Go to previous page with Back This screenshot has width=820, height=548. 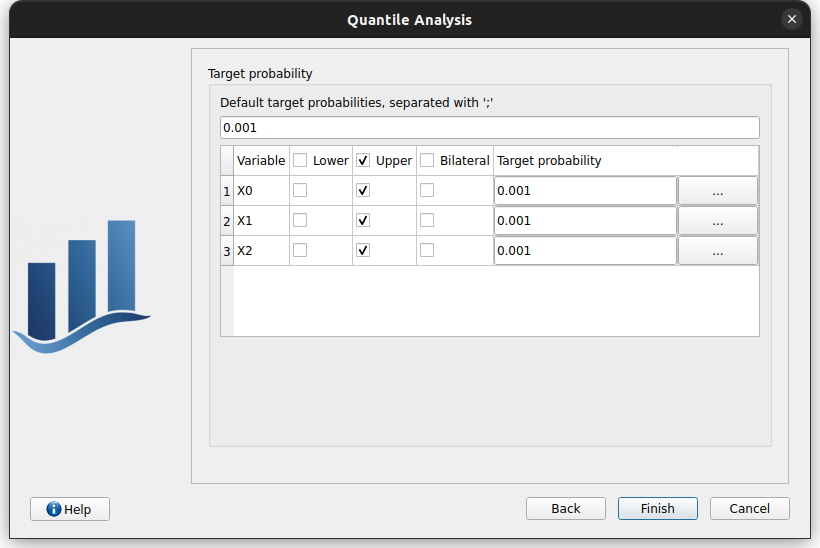(x=566, y=509)
